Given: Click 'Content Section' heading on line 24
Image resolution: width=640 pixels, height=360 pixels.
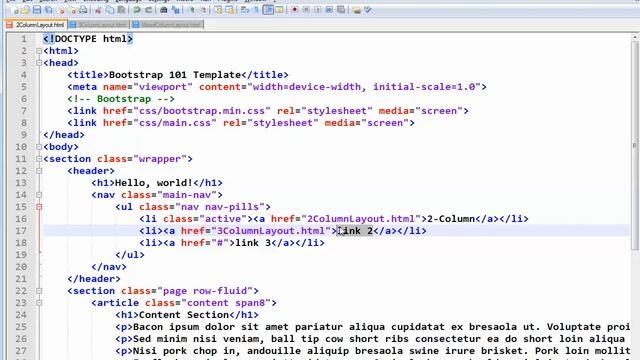Looking at the screenshot, I should pyautogui.click(x=184, y=315).
